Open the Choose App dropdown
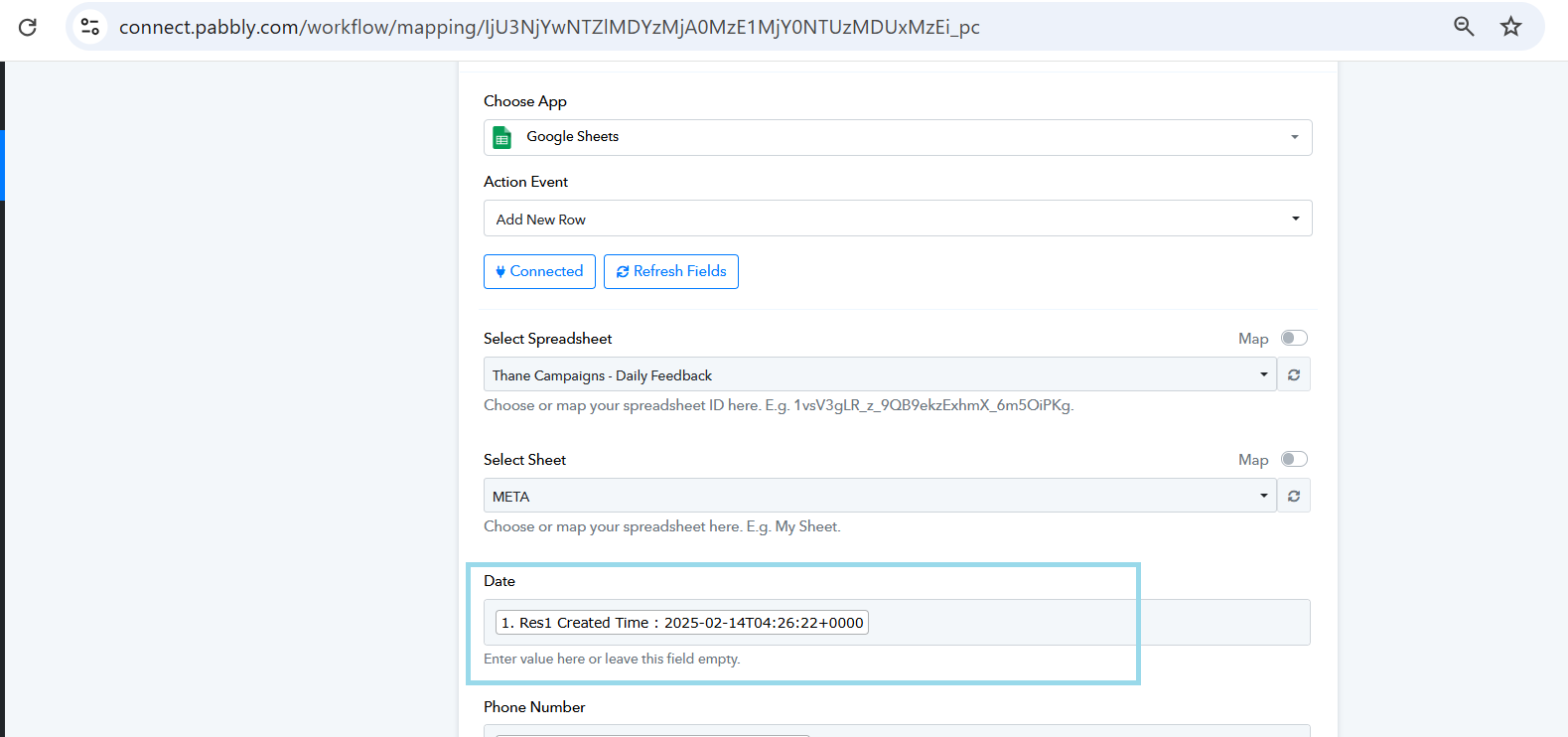Image resolution: width=1568 pixels, height=737 pixels. (x=898, y=137)
